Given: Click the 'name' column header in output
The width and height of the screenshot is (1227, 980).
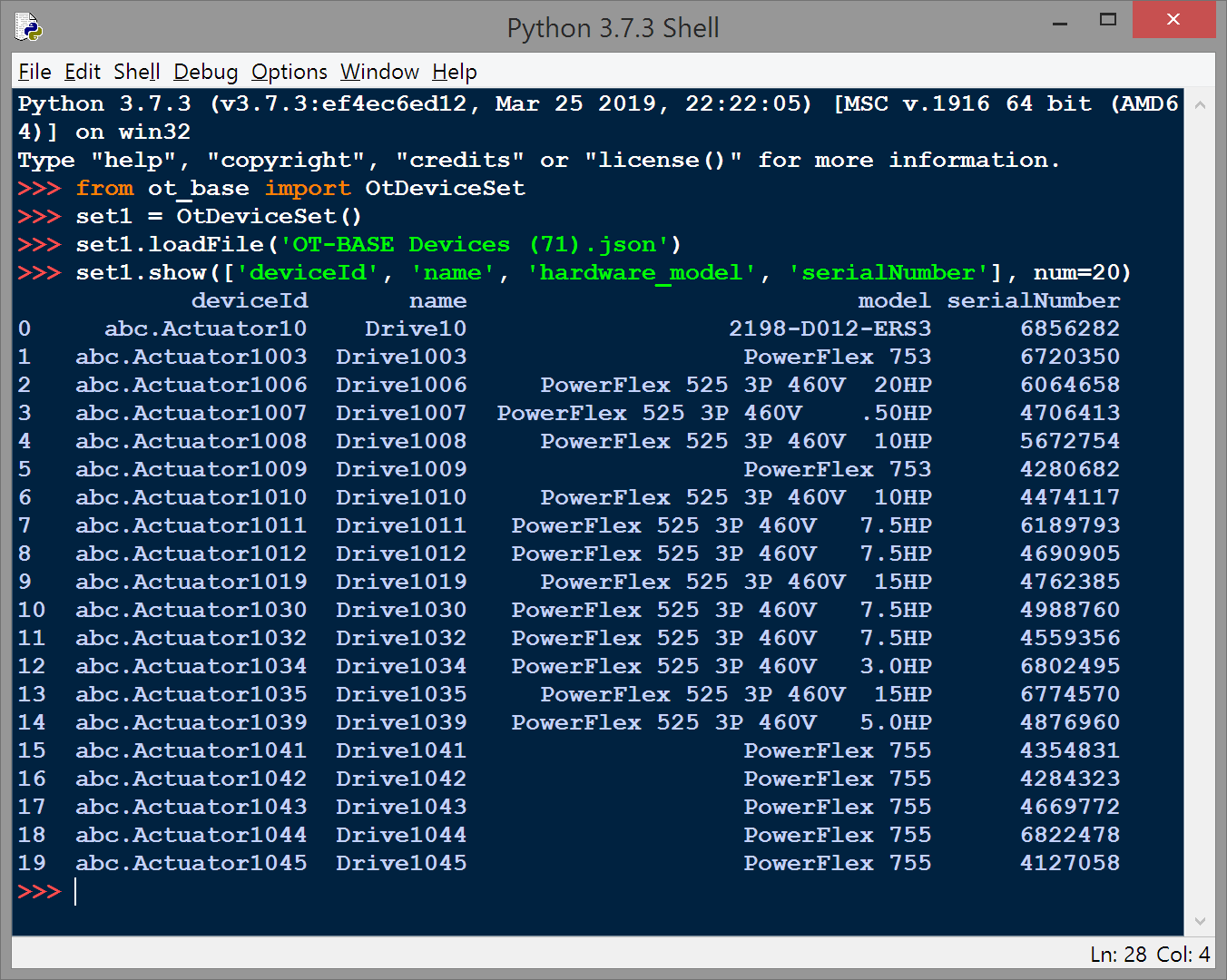Looking at the screenshot, I should coord(438,300).
